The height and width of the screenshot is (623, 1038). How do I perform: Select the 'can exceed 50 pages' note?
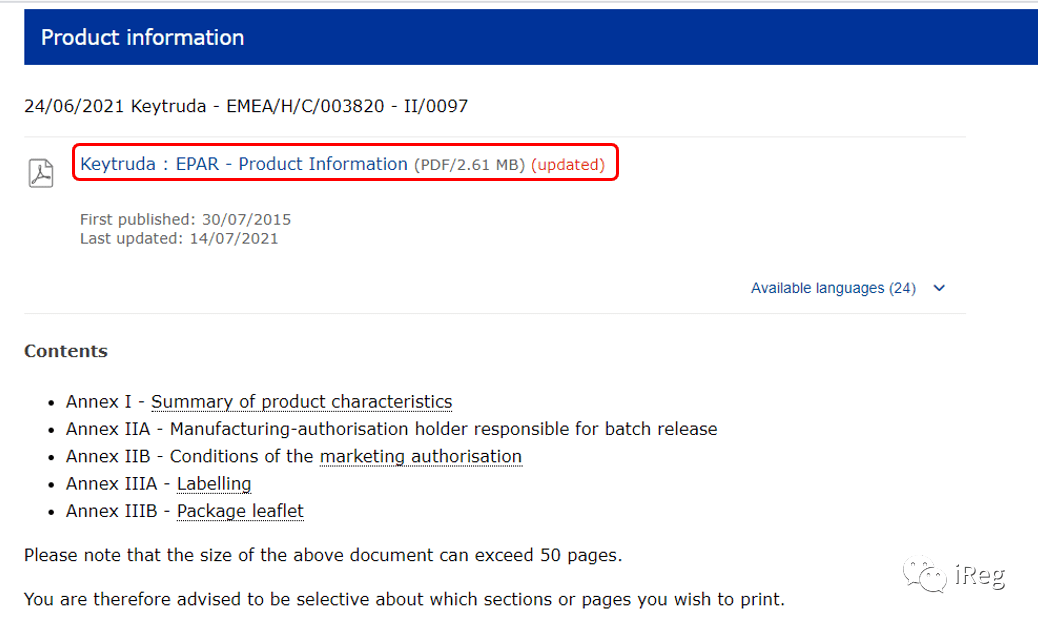(x=323, y=555)
